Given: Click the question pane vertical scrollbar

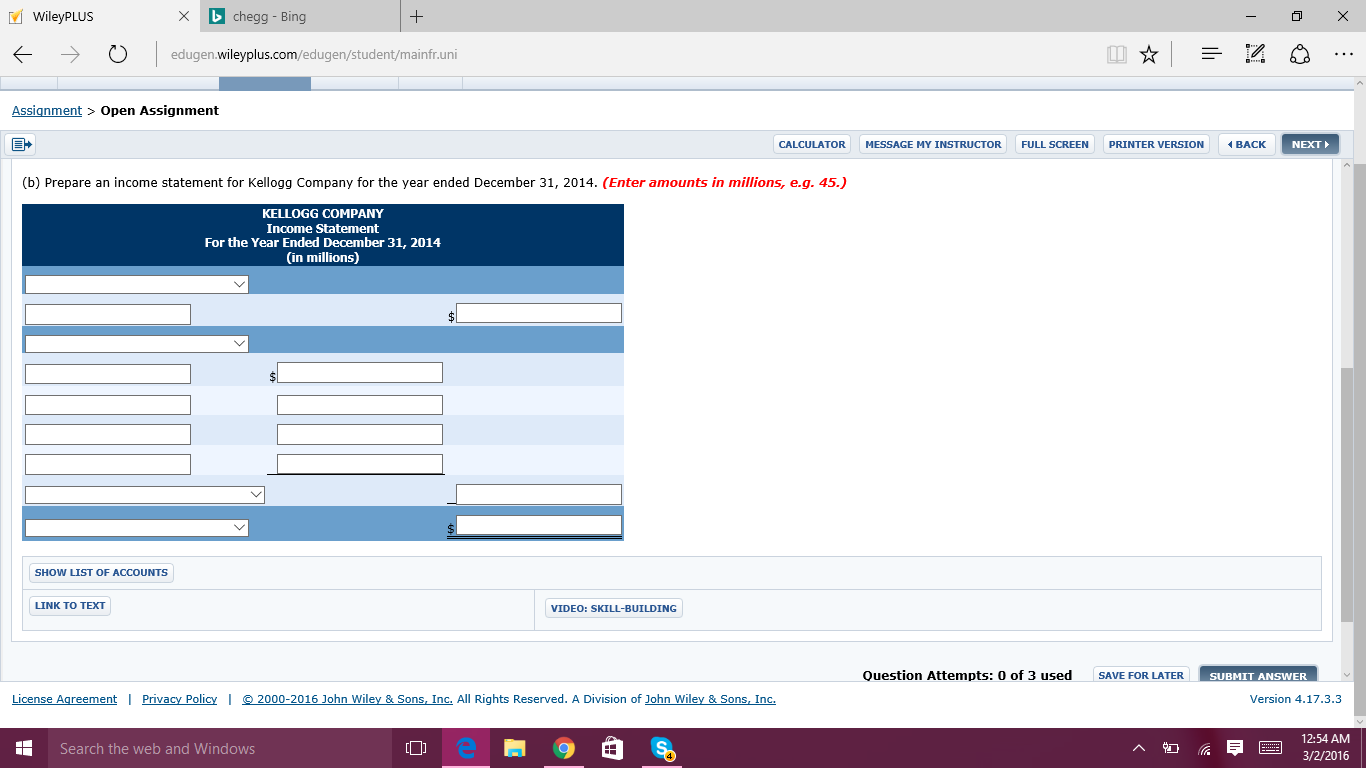Looking at the screenshot, I should tap(1346, 495).
